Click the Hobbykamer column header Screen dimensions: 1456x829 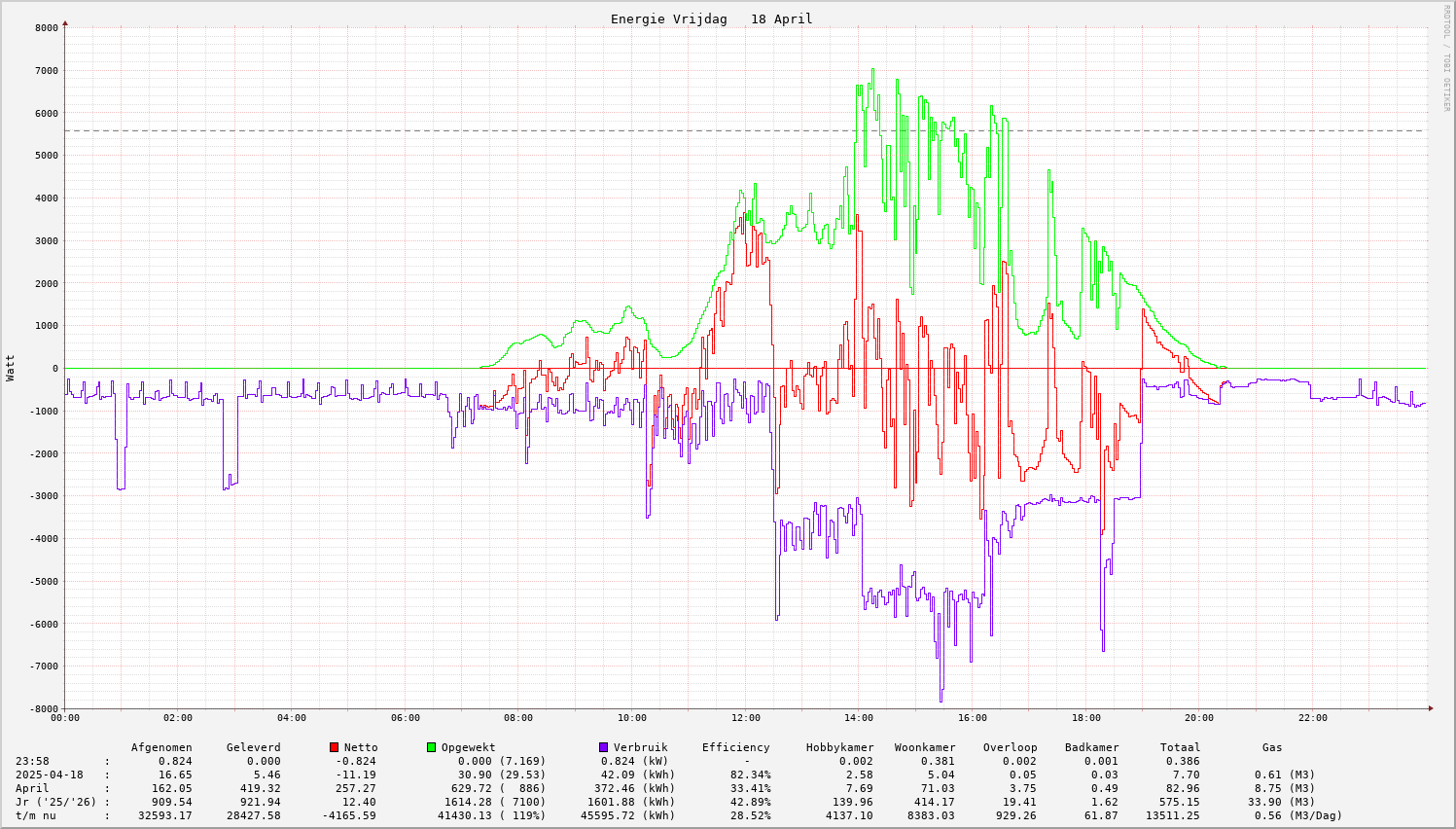[x=839, y=747]
